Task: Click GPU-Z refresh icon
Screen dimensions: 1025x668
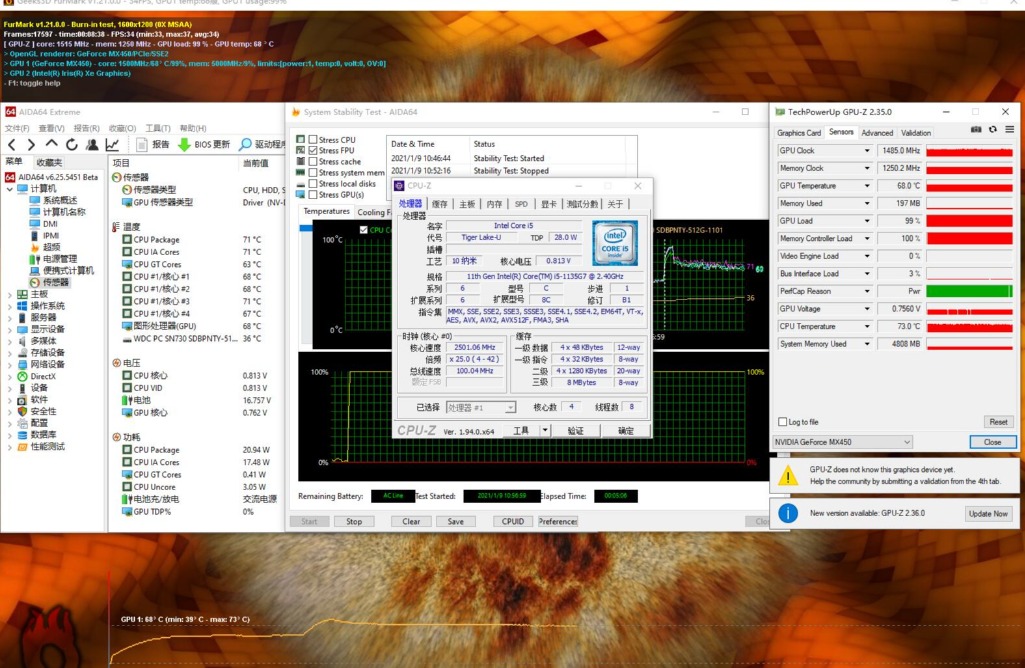Action: (993, 129)
